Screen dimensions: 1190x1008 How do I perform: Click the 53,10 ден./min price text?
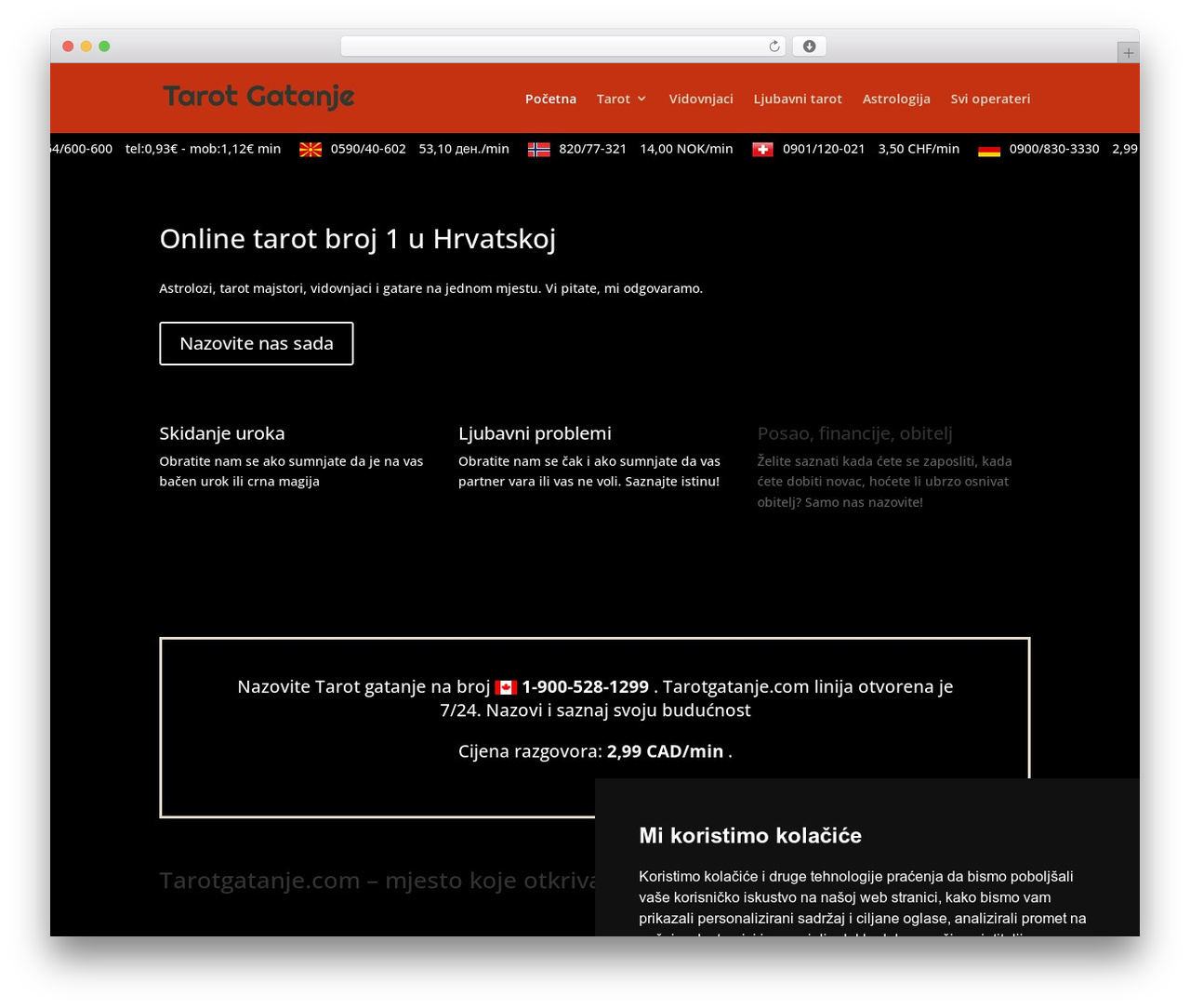pyautogui.click(x=464, y=149)
